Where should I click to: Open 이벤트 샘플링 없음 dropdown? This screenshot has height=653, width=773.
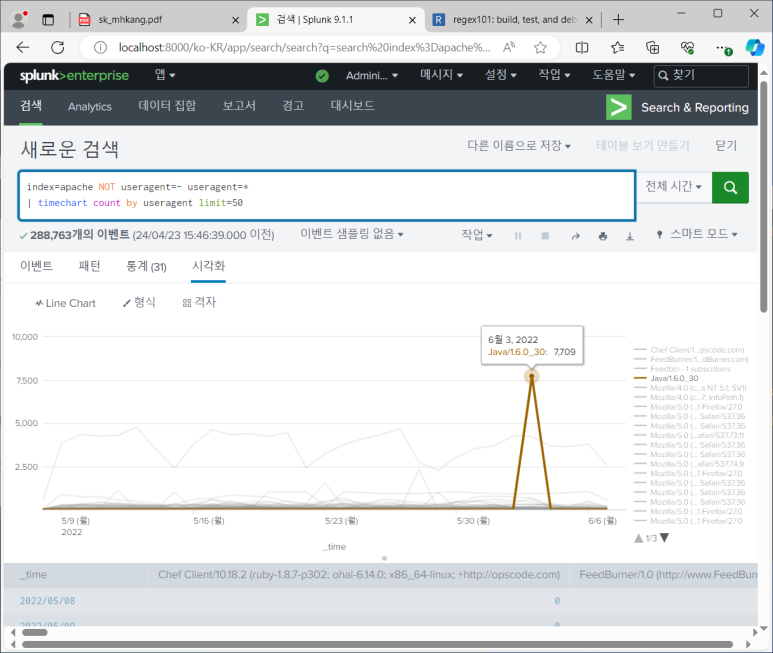[351, 234]
